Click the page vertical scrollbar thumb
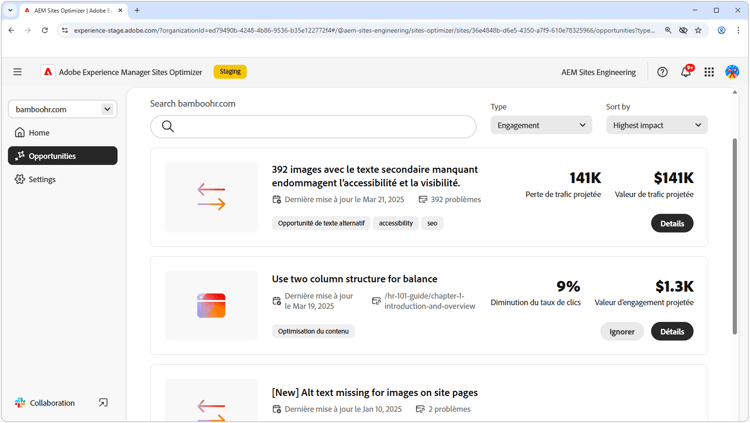Image resolution: width=750 pixels, height=423 pixels. pyautogui.click(x=735, y=236)
